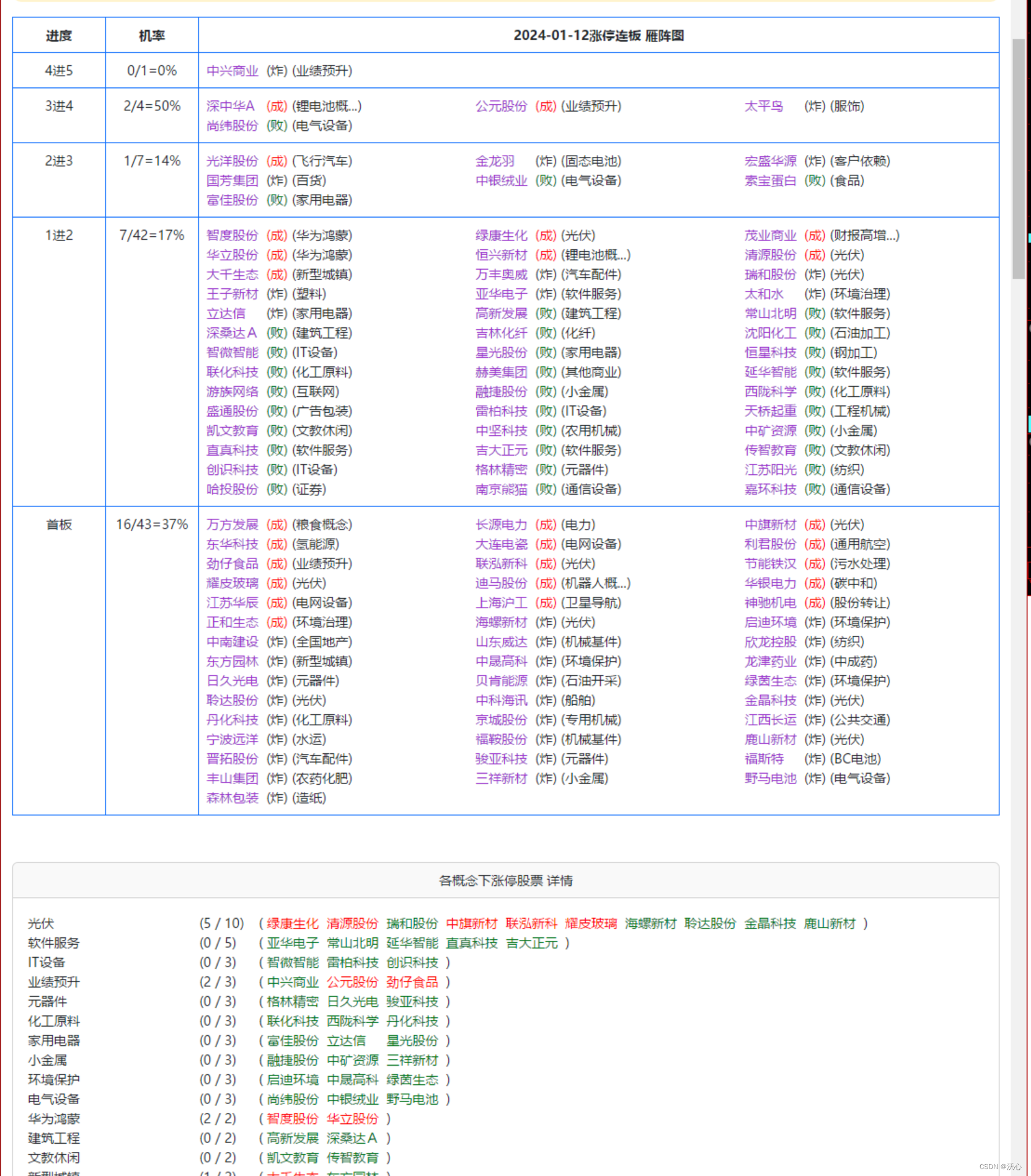
Task: Select 大连电瓷 stock link
Action: click(502, 544)
